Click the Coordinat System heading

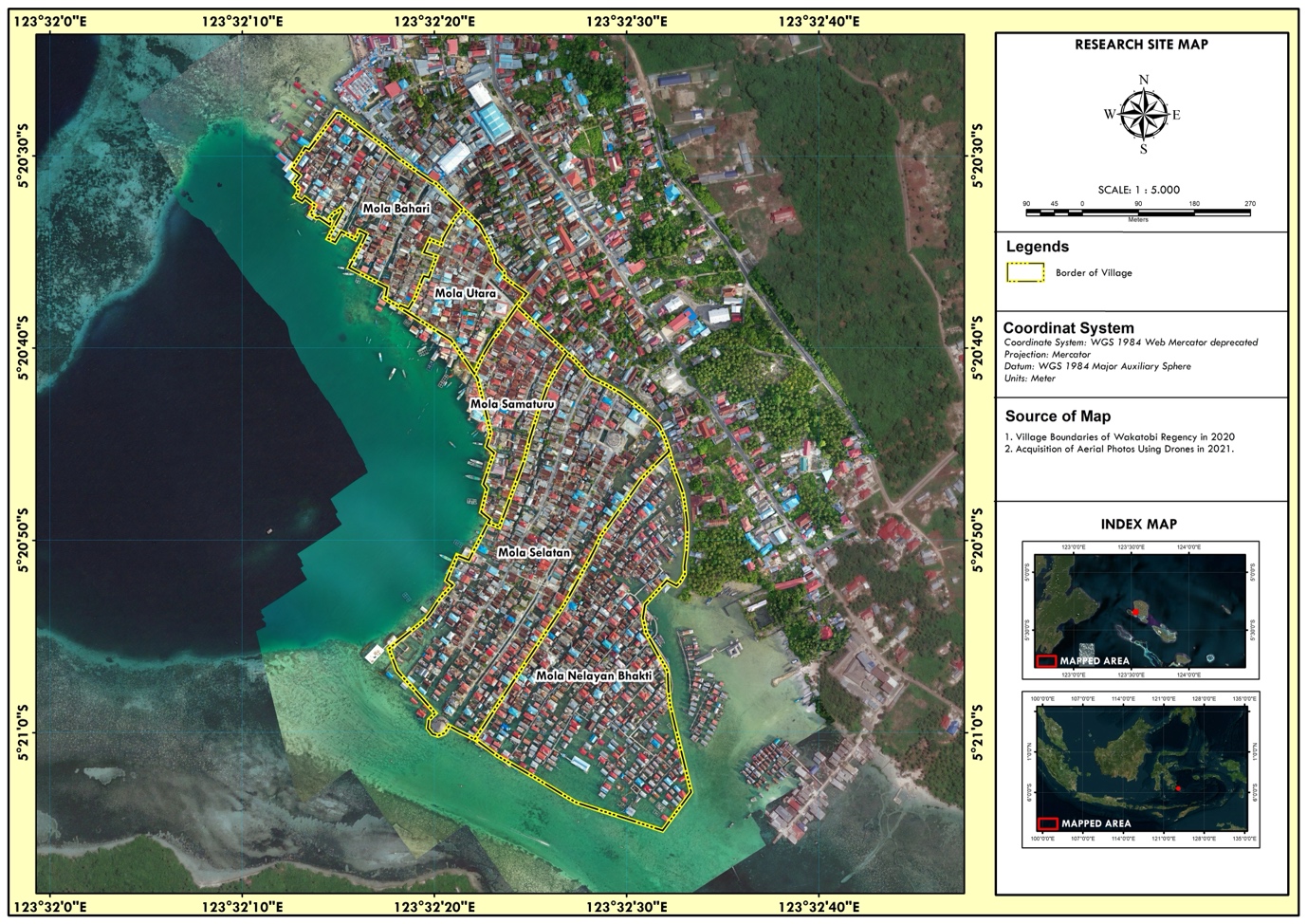[x=1068, y=327]
